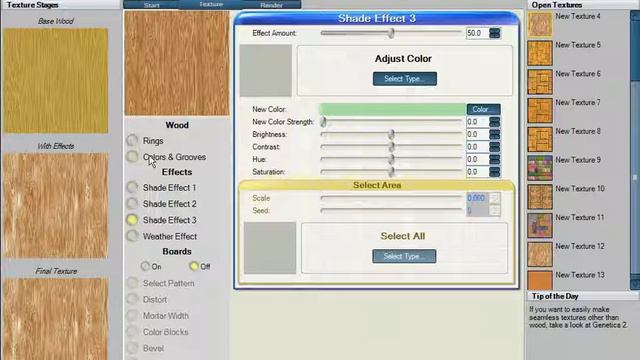Click the 'Select Area' section header

coord(377,185)
